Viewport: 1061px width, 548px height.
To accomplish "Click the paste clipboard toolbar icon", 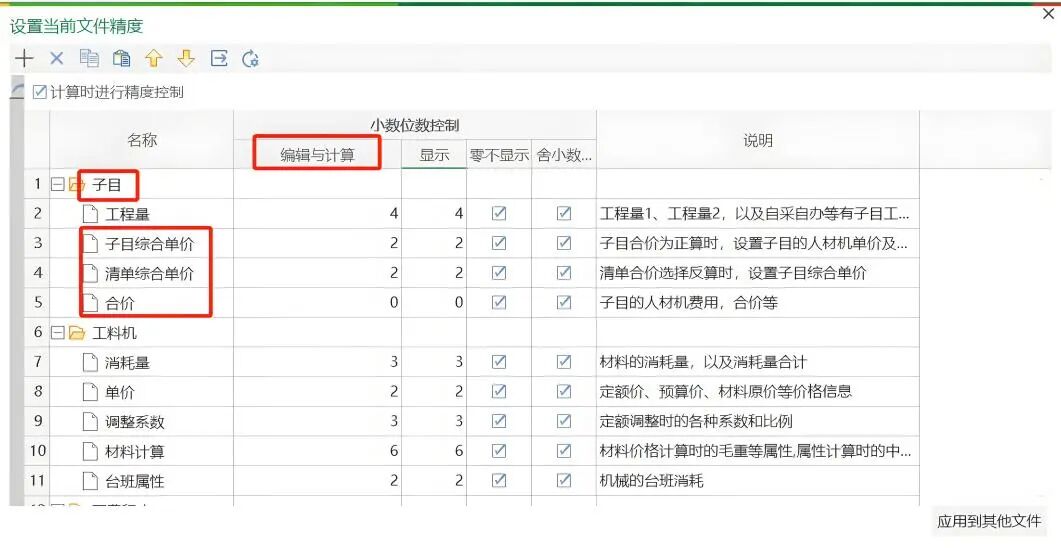I will [x=122, y=59].
